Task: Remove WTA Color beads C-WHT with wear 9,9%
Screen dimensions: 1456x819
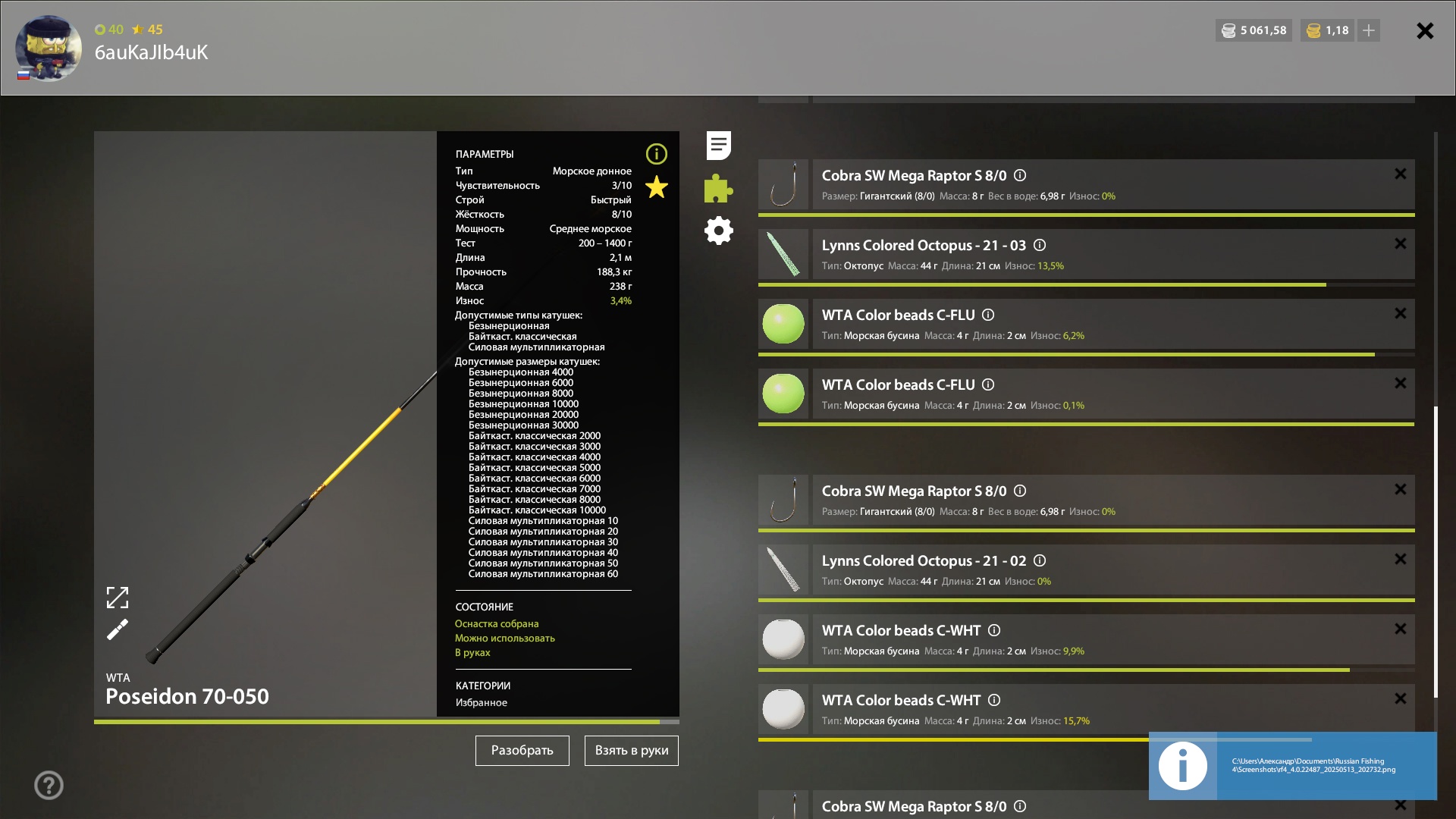Action: point(1401,629)
